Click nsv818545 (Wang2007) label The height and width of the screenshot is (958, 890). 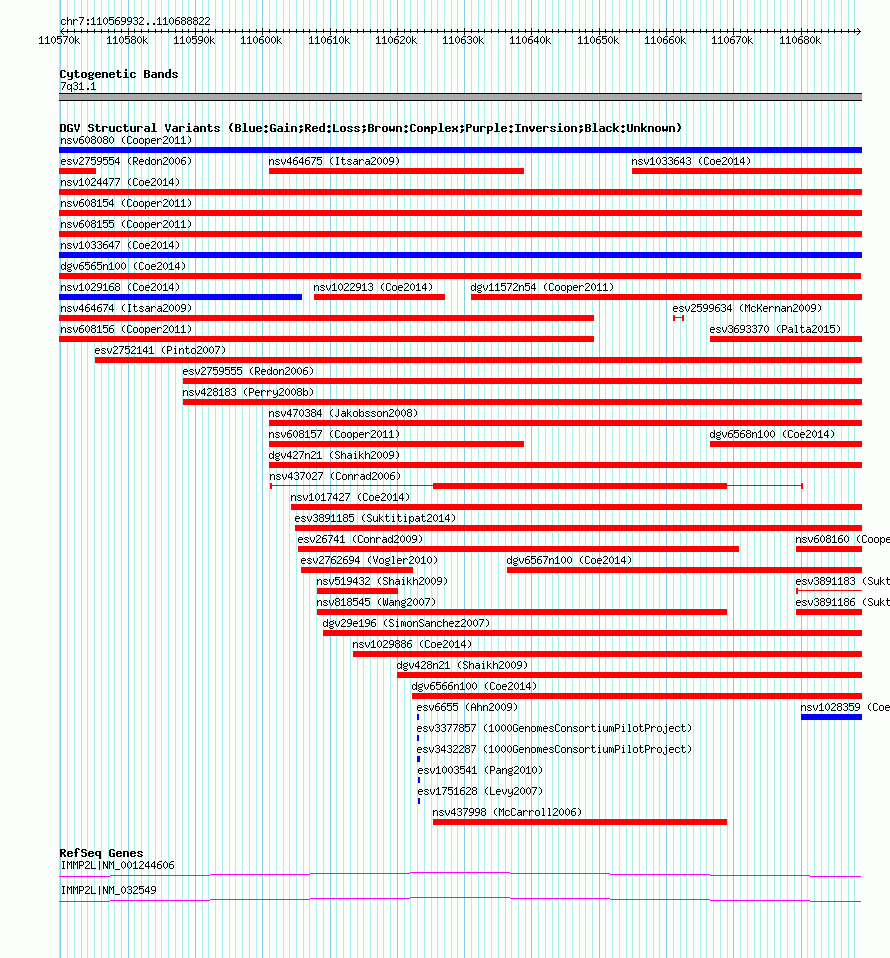[376, 602]
